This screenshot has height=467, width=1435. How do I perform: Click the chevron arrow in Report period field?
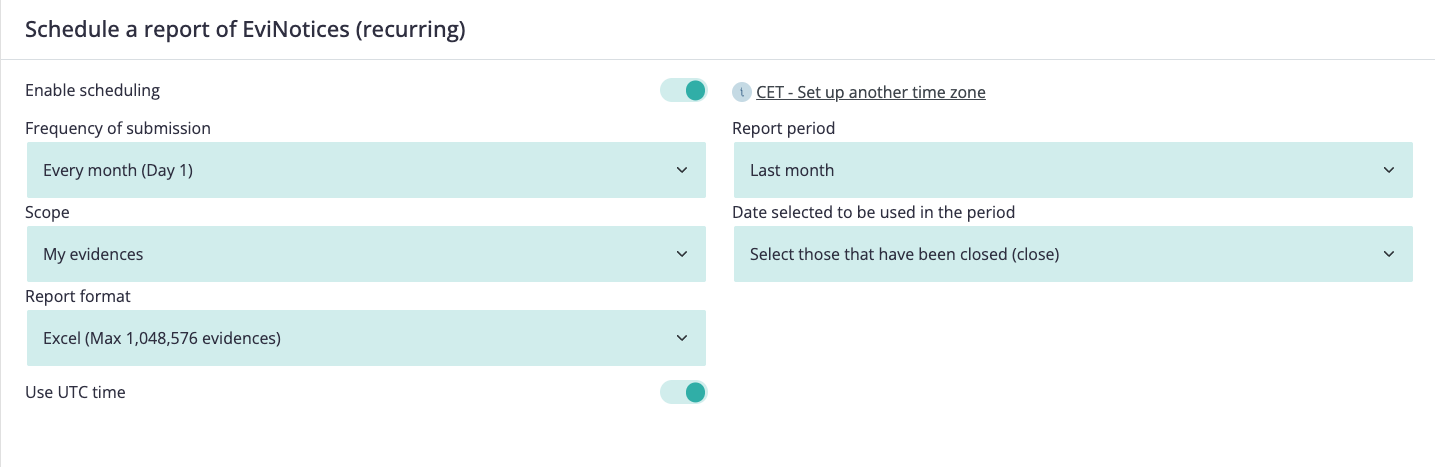pos(1389,170)
